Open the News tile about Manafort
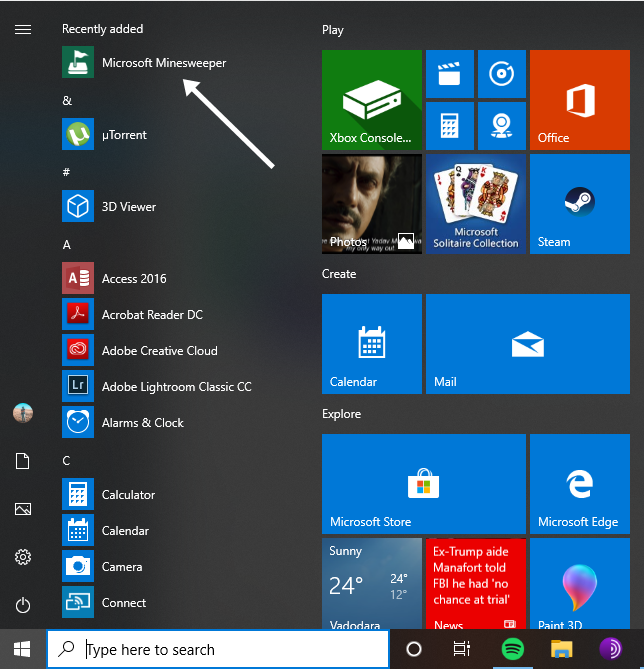 point(476,583)
